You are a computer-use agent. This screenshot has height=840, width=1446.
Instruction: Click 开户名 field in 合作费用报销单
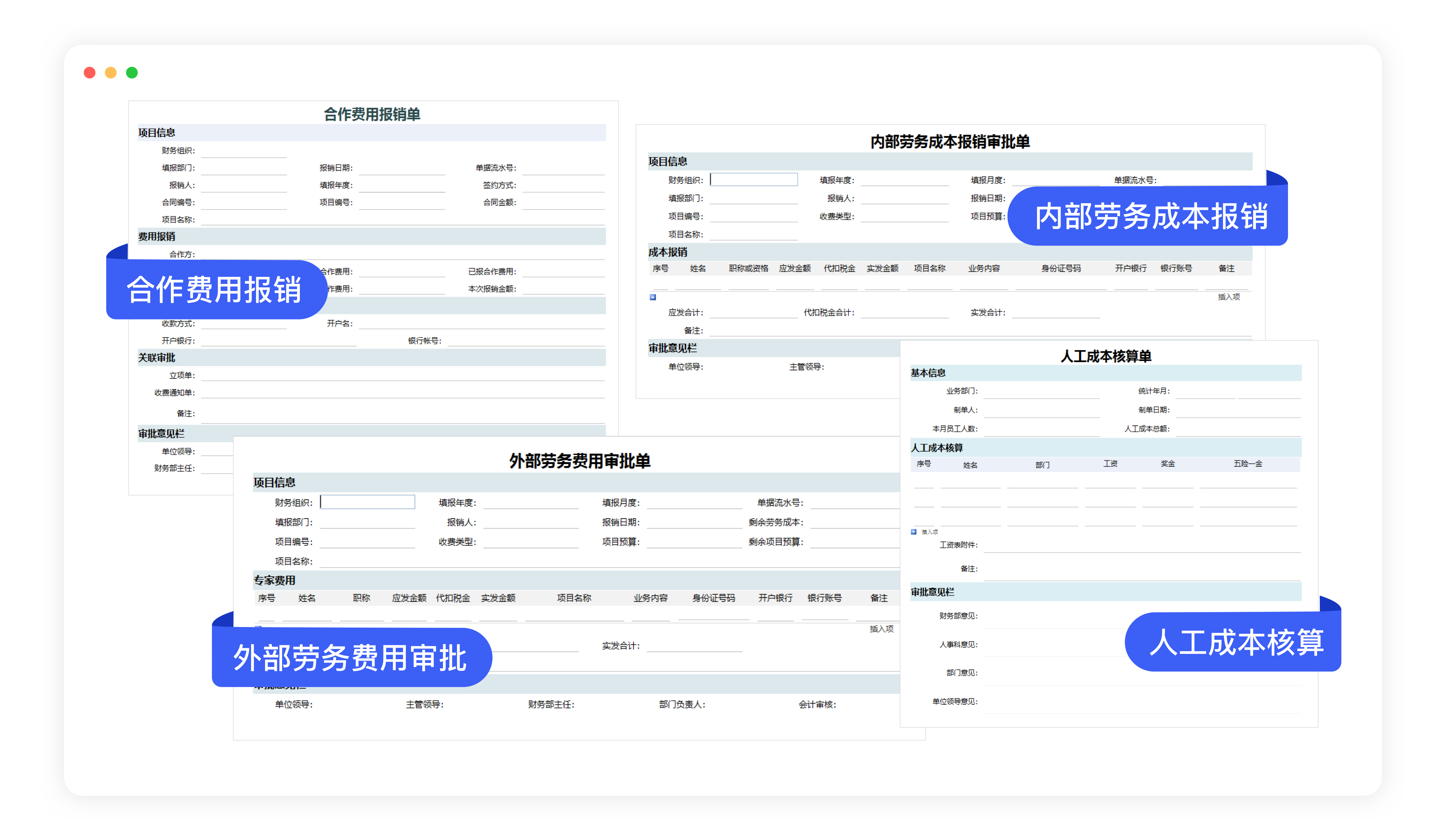pyautogui.click(x=482, y=323)
